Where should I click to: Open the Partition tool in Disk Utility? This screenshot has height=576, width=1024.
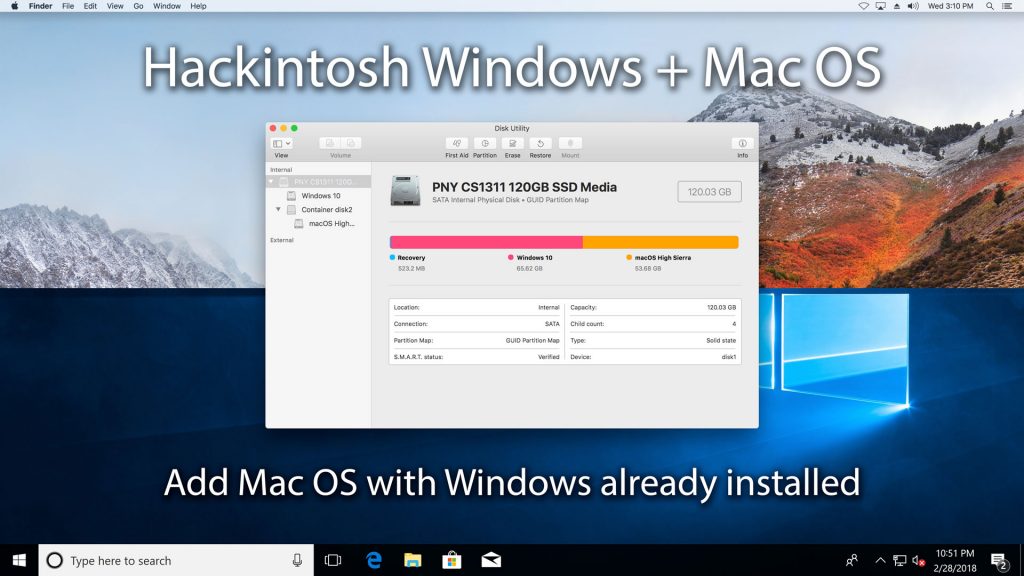(x=485, y=144)
